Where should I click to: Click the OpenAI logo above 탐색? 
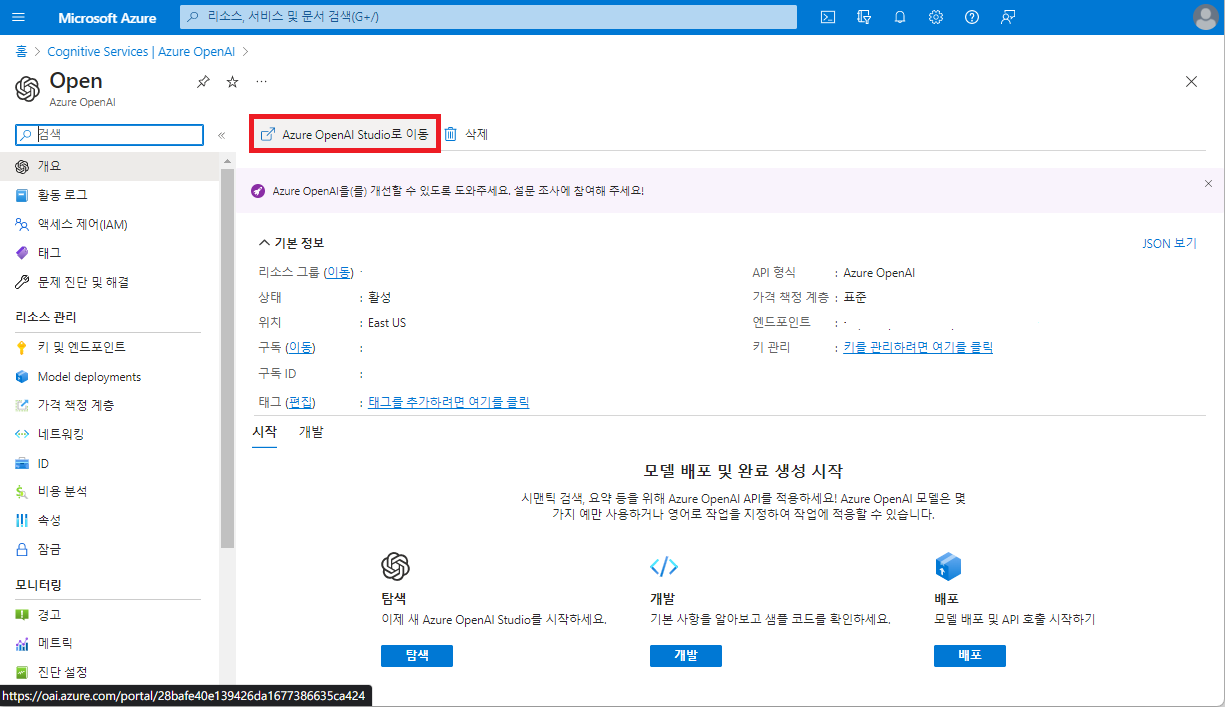[396, 567]
